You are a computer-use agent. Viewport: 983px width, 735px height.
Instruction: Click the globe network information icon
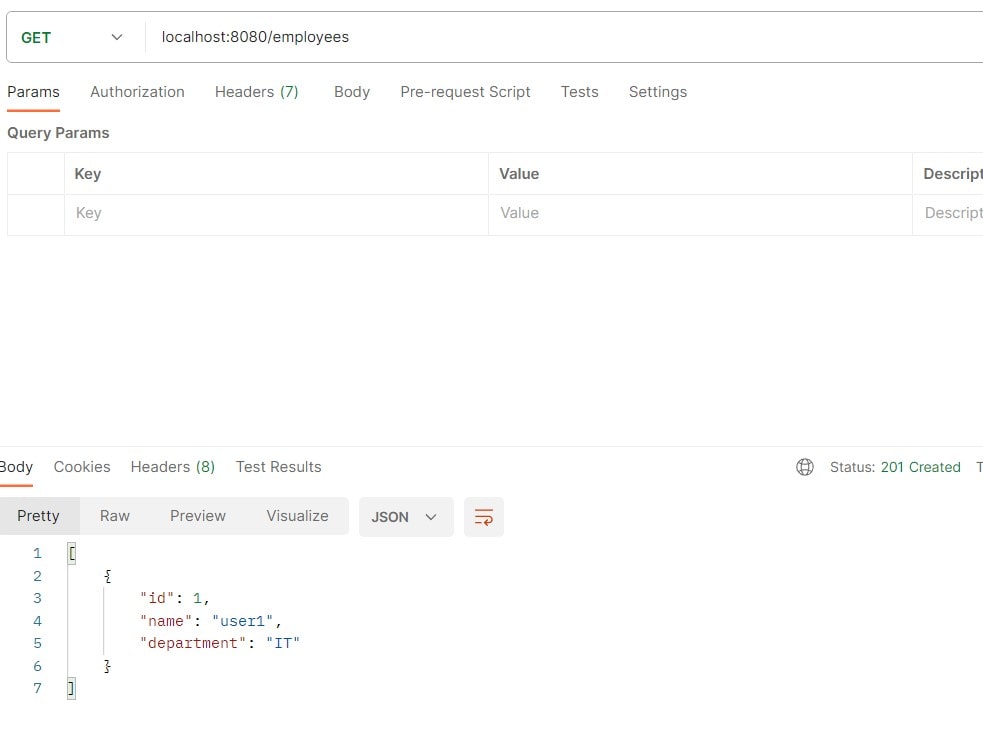(804, 467)
